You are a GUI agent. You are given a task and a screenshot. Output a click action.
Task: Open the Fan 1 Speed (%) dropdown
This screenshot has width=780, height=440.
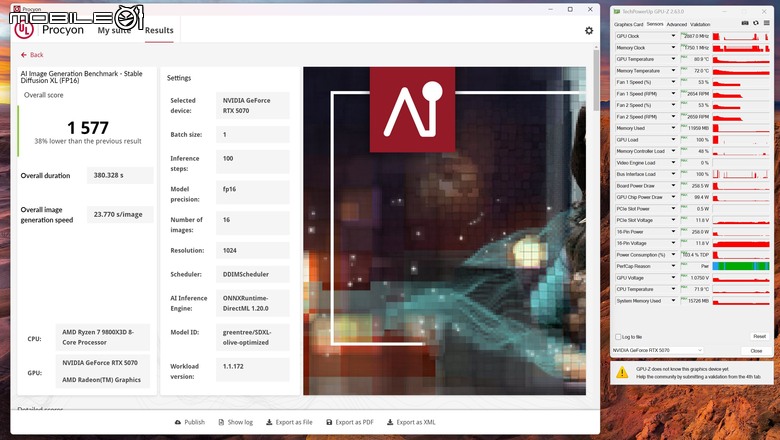[673, 82]
